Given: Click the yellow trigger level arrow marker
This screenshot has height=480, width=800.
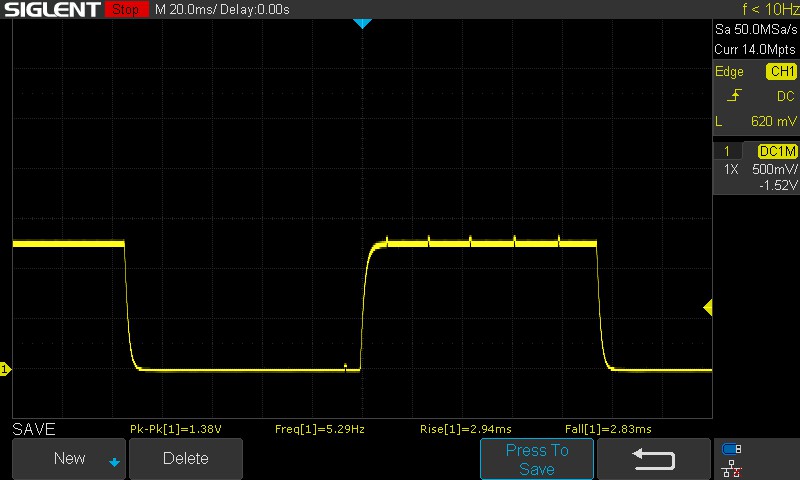Looking at the screenshot, I should coord(708,308).
